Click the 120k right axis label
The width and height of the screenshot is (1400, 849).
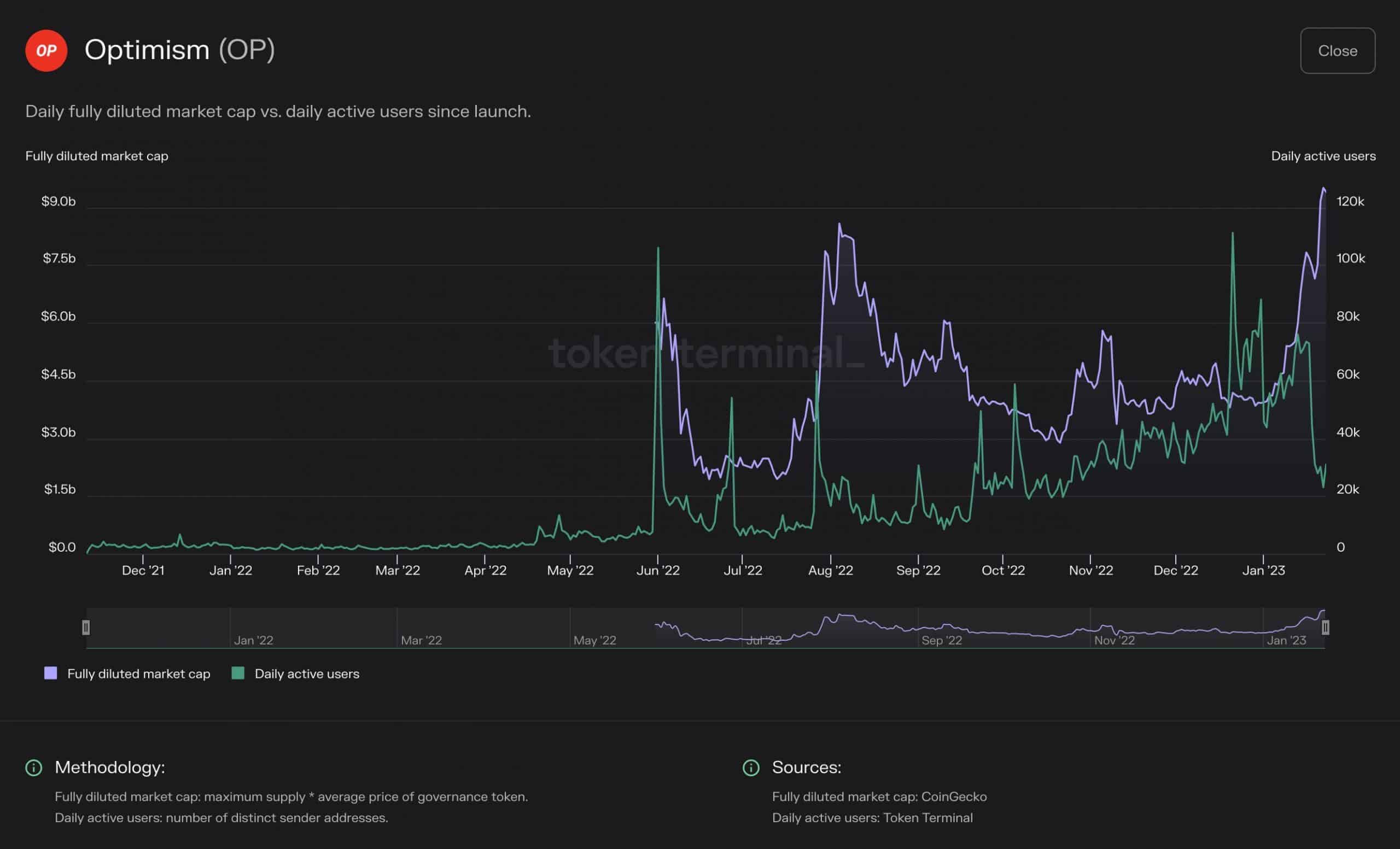[x=1350, y=201]
